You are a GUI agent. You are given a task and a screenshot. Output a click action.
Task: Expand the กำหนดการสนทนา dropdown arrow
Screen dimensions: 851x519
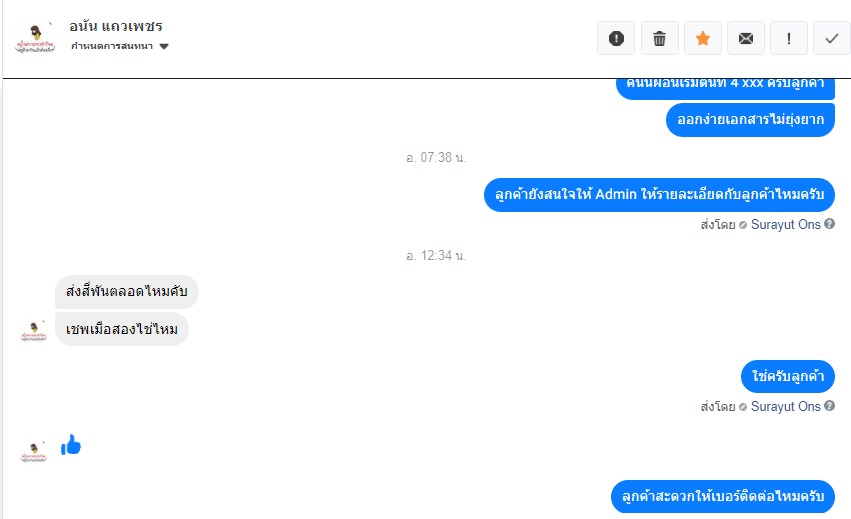164,46
